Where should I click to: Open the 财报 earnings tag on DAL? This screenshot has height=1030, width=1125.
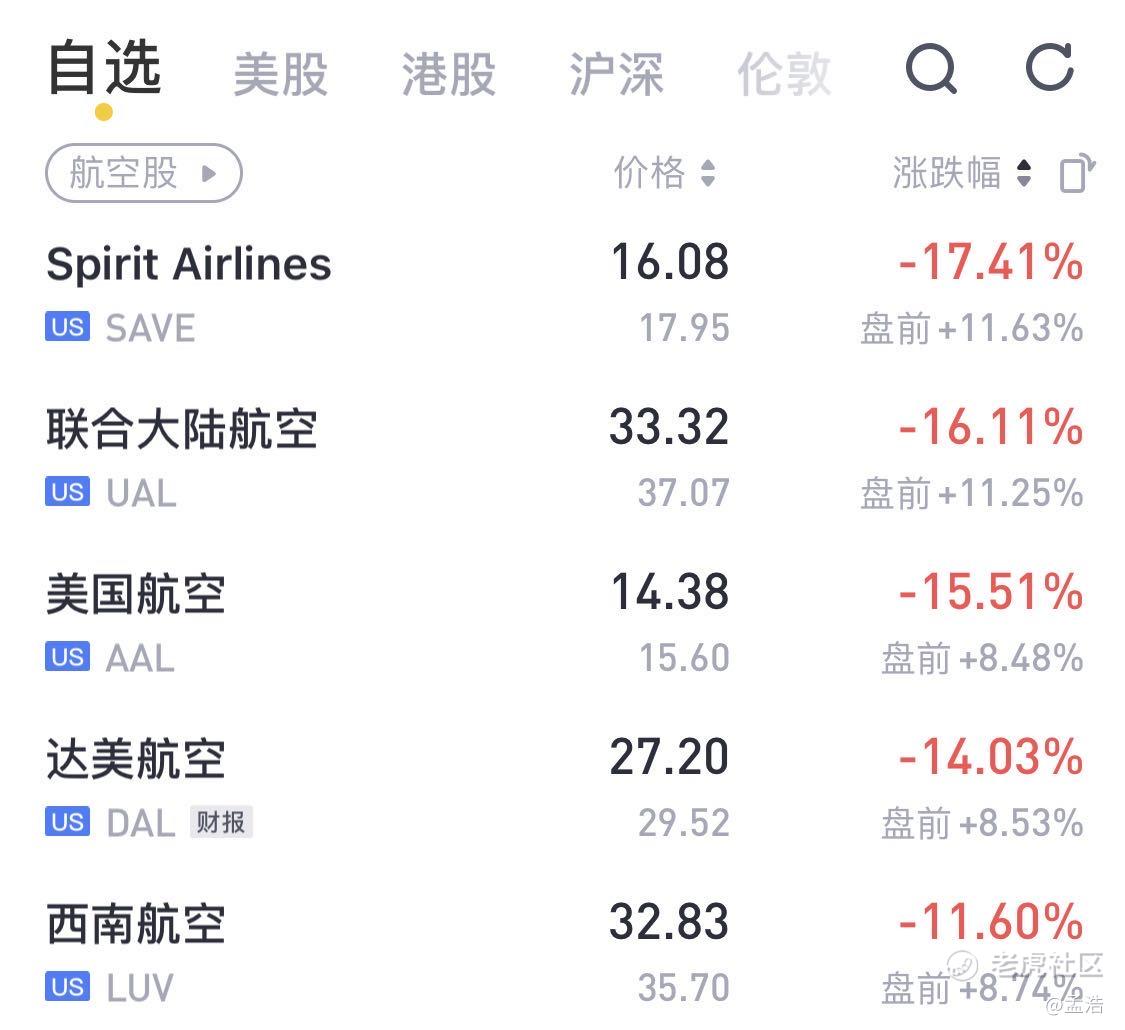[x=221, y=822]
